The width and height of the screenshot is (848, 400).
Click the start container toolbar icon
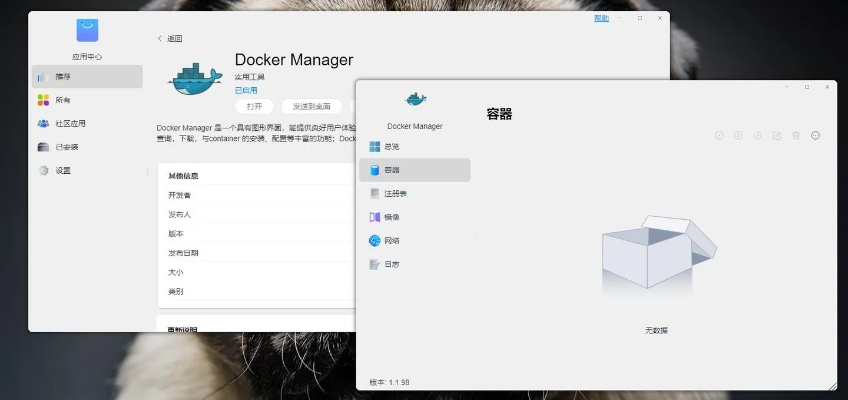pyautogui.click(x=719, y=135)
